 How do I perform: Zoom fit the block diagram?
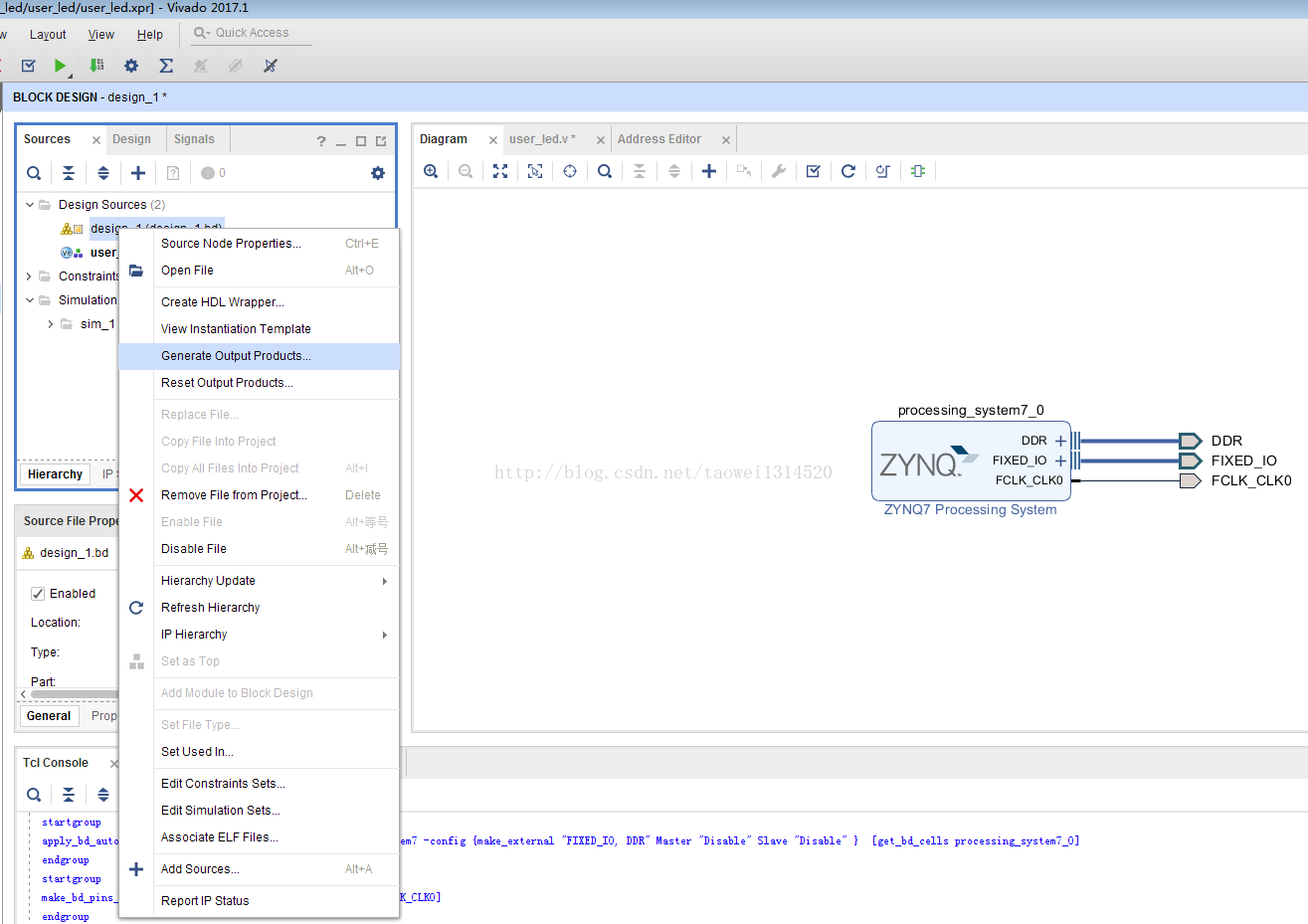click(500, 171)
